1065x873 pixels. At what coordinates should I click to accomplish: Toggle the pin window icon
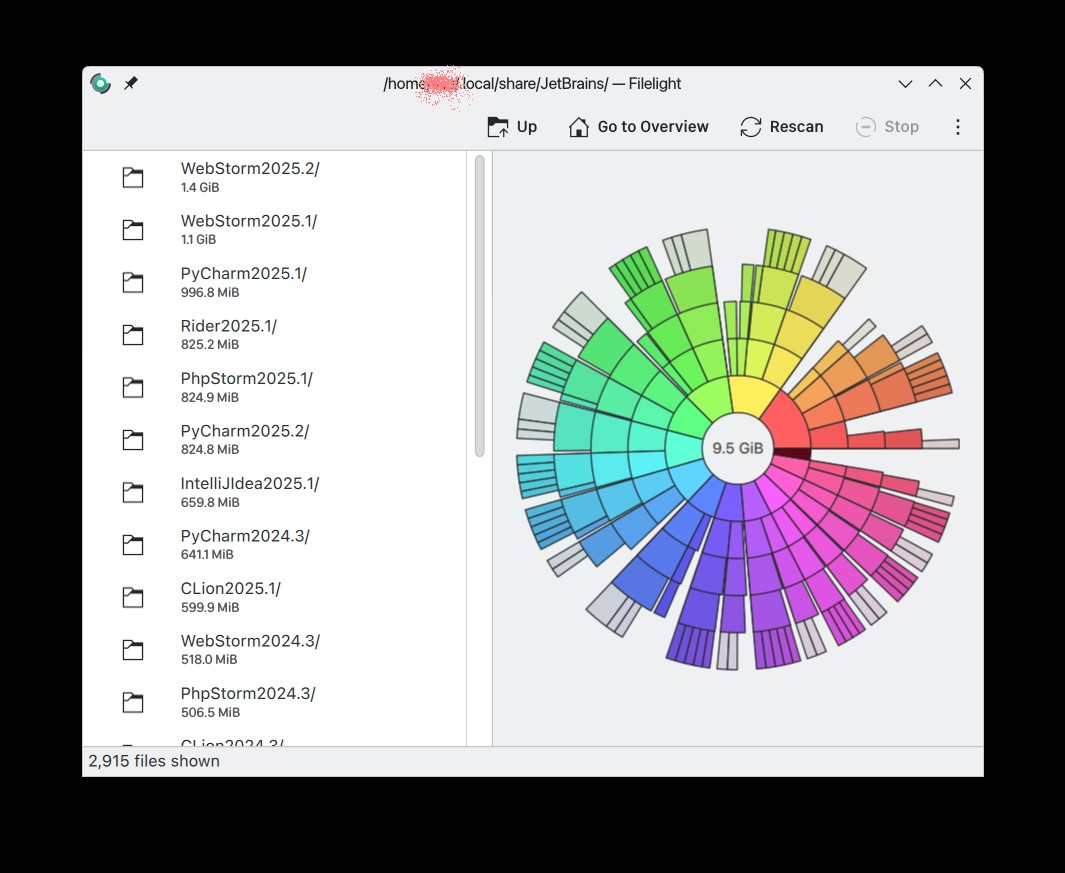pos(131,84)
